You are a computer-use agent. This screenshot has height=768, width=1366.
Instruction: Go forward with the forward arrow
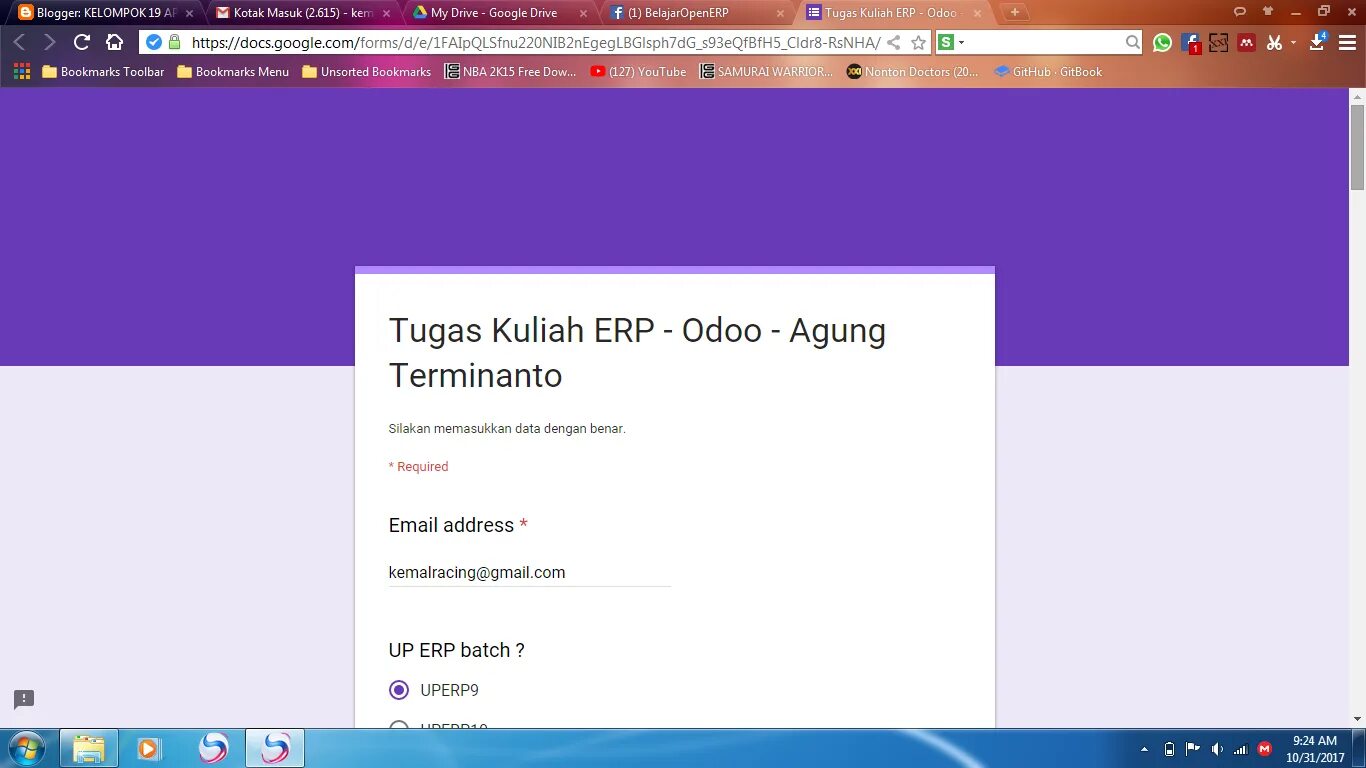(x=50, y=42)
